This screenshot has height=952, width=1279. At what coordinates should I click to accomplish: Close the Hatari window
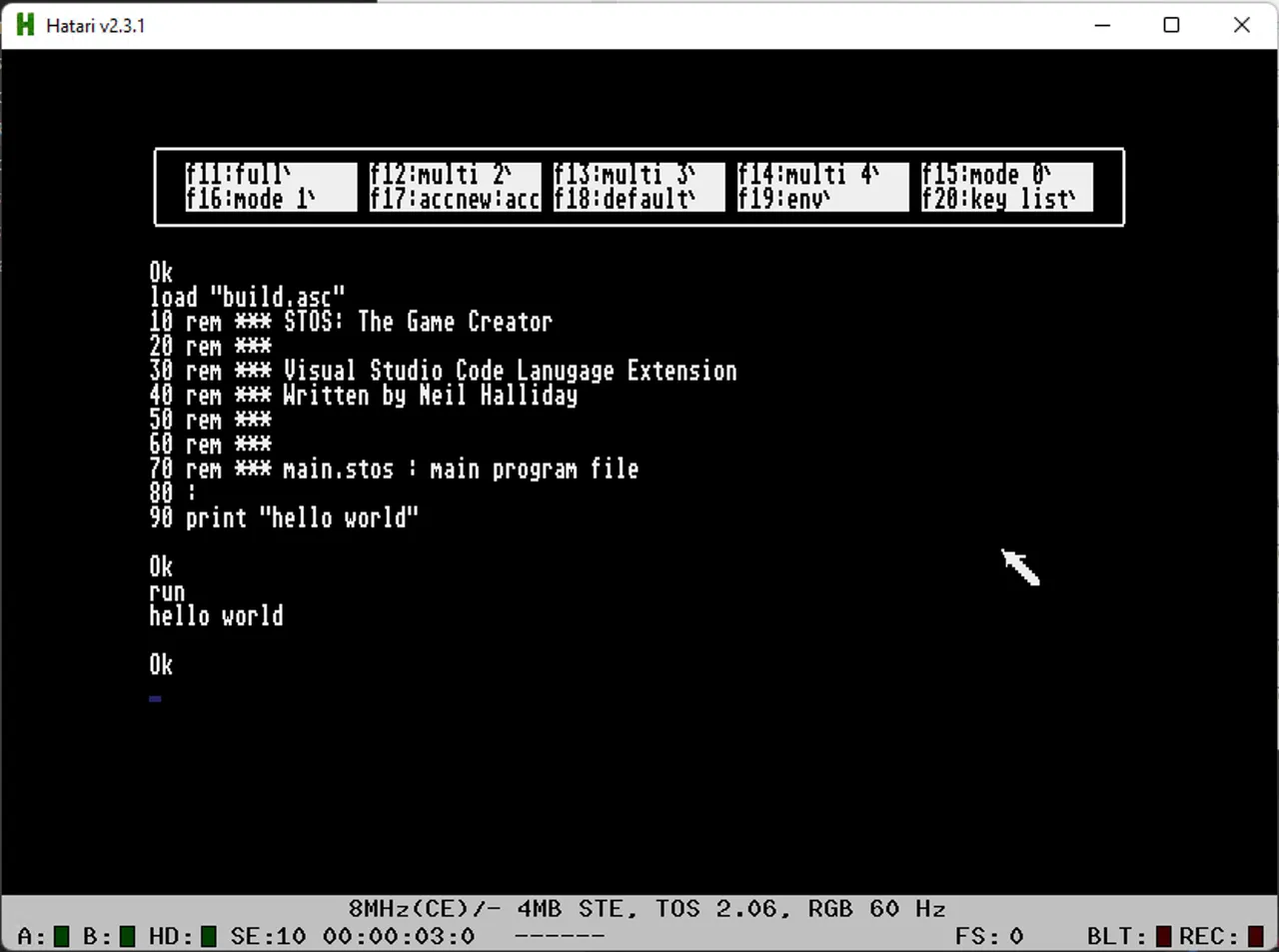(1242, 25)
